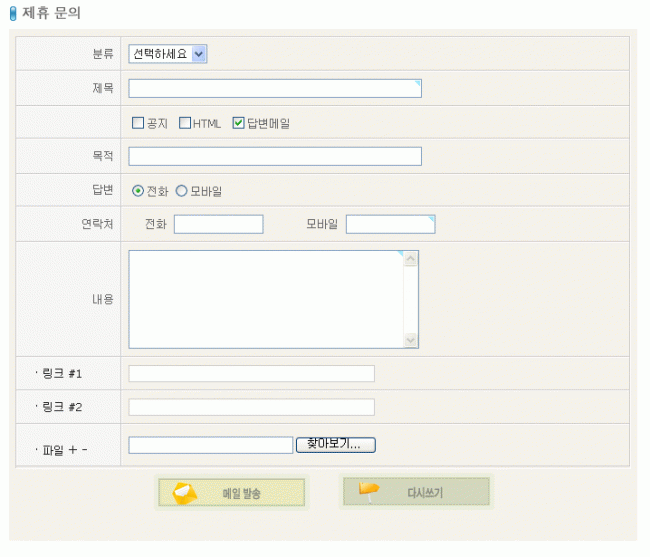The height and width of the screenshot is (557, 650).
Task: Click inside the 내용 text area
Action: coord(265,298)
